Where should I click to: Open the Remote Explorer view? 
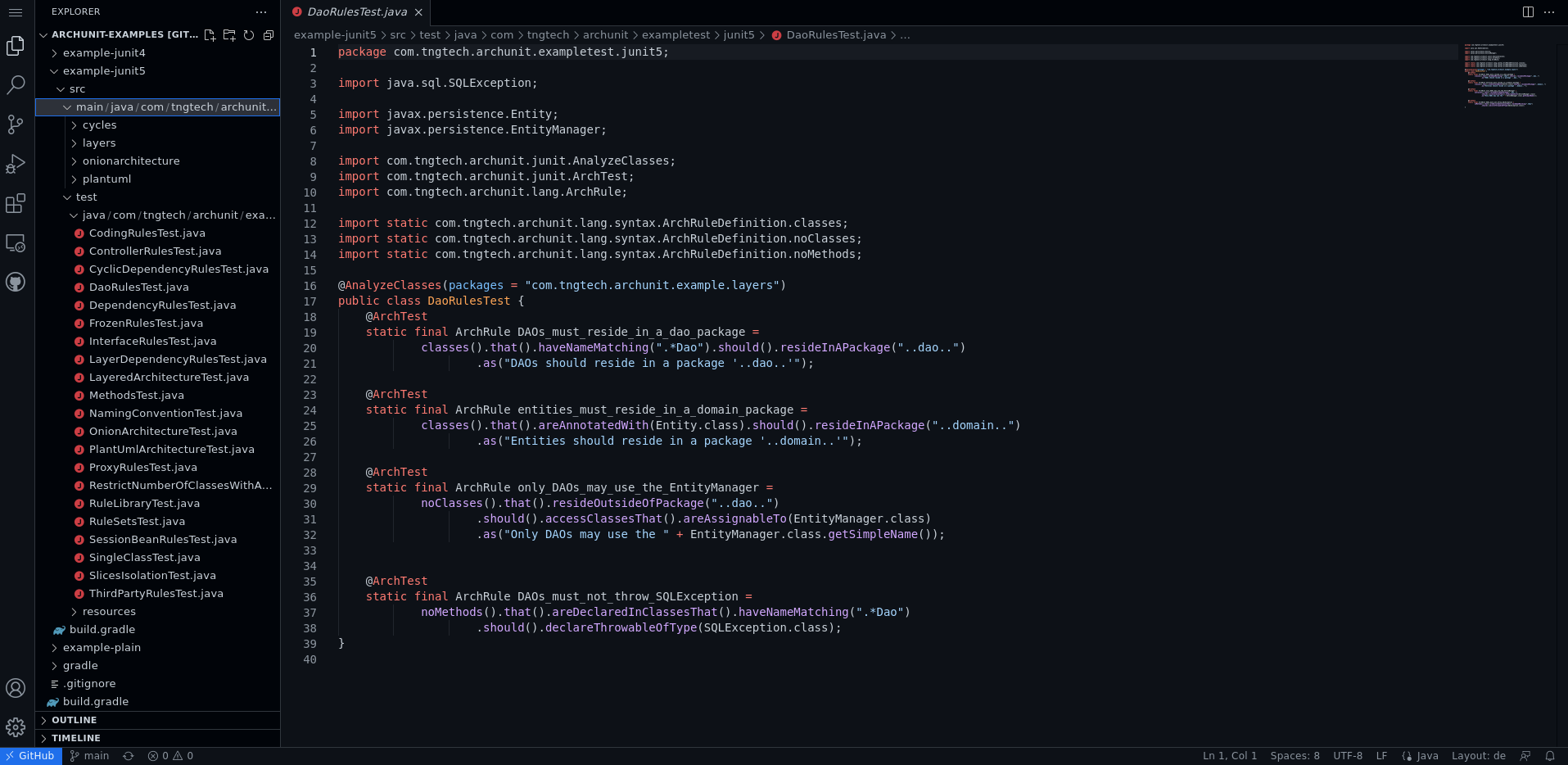16,243
